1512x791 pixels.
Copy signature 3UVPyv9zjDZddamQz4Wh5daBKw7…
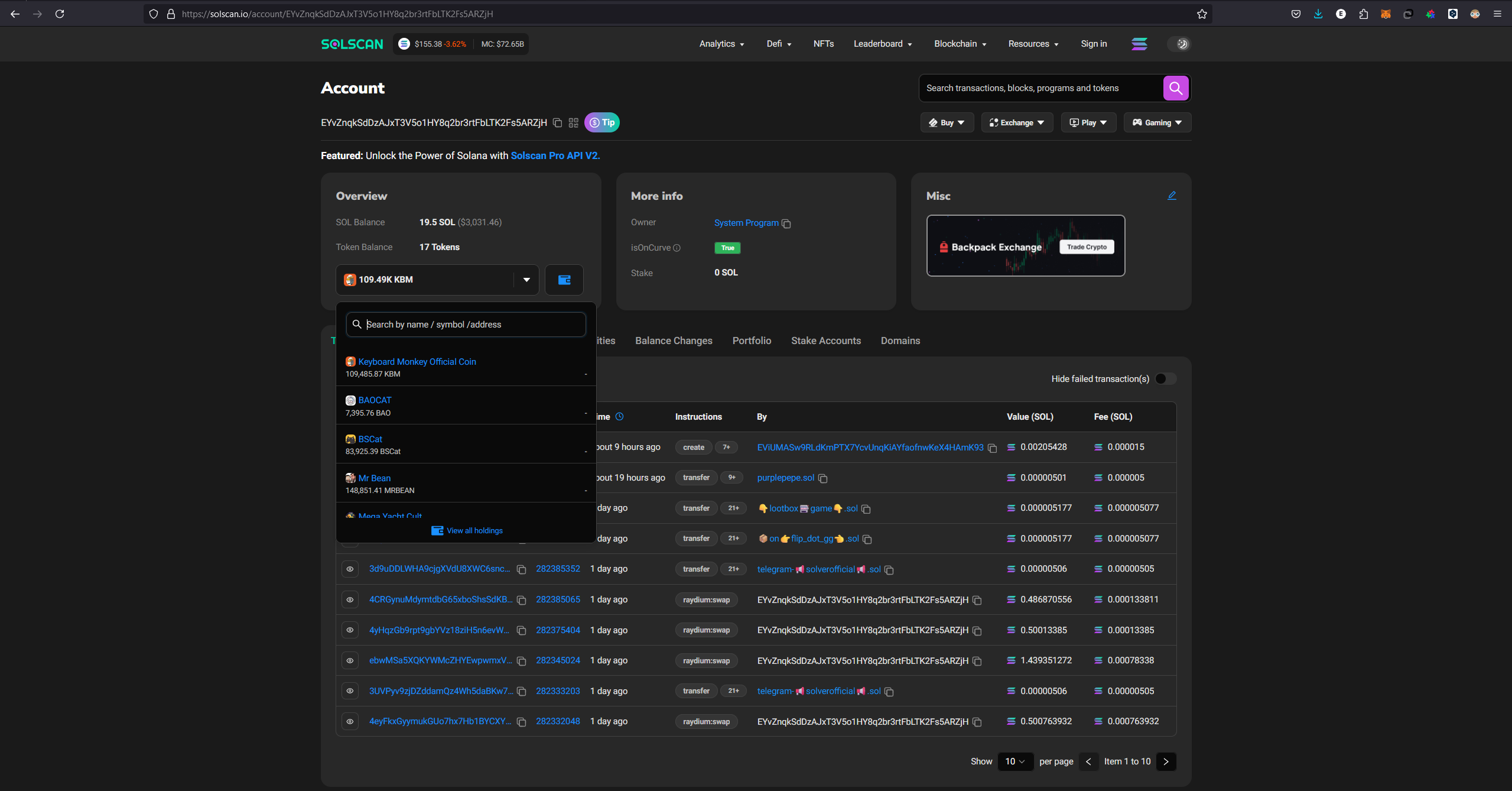[521, 692]
